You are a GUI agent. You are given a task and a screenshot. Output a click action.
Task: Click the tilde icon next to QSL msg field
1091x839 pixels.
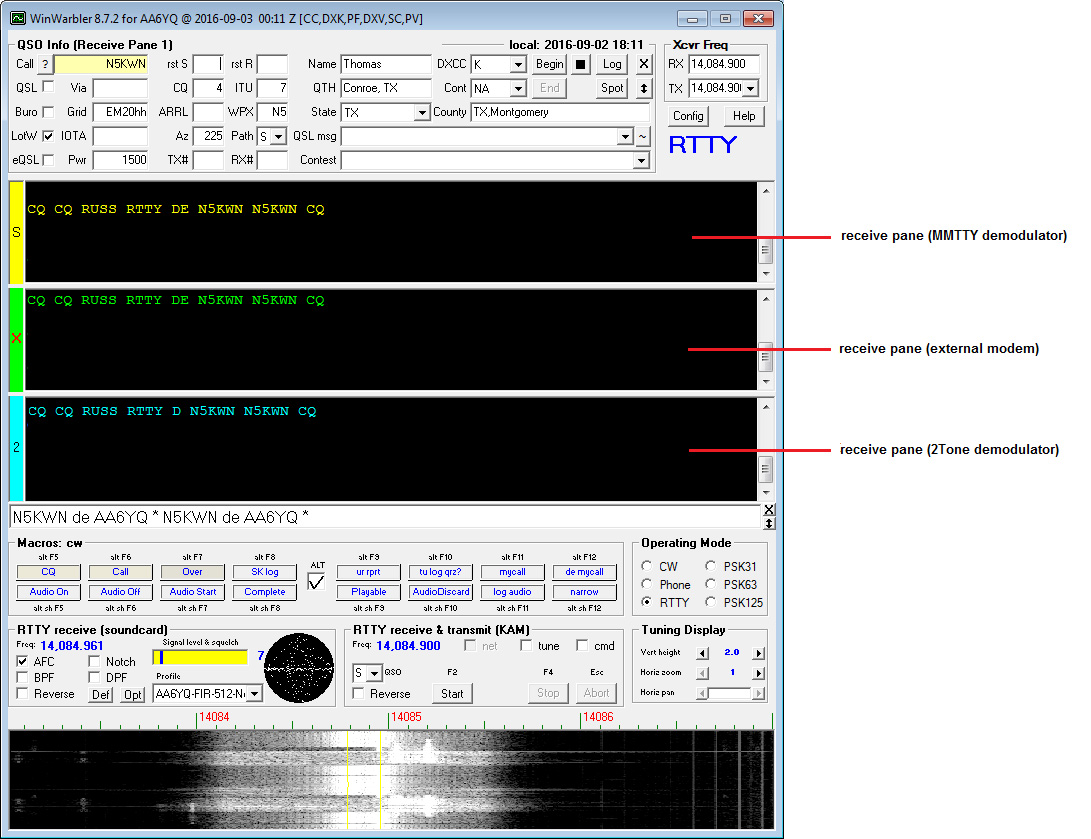click(644, 136)
